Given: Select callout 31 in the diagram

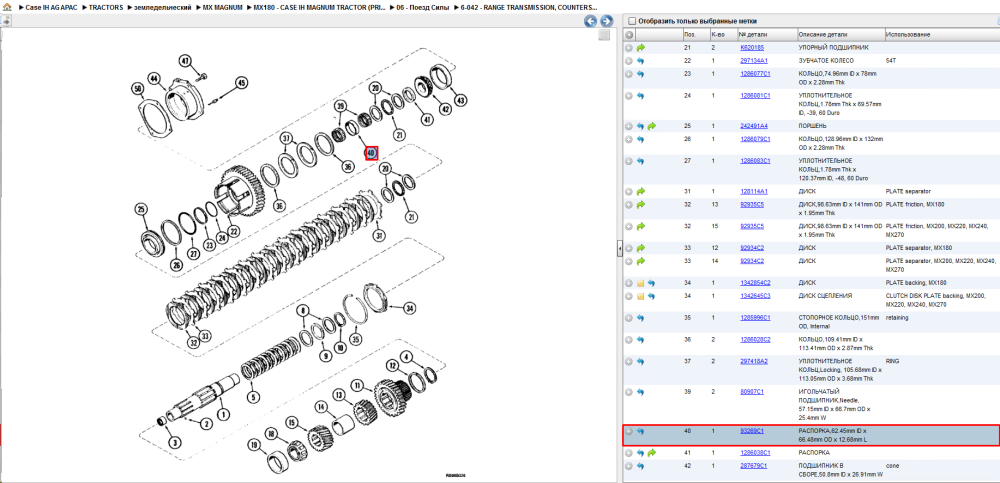Looking at the screenshot, I should [379, 235].
